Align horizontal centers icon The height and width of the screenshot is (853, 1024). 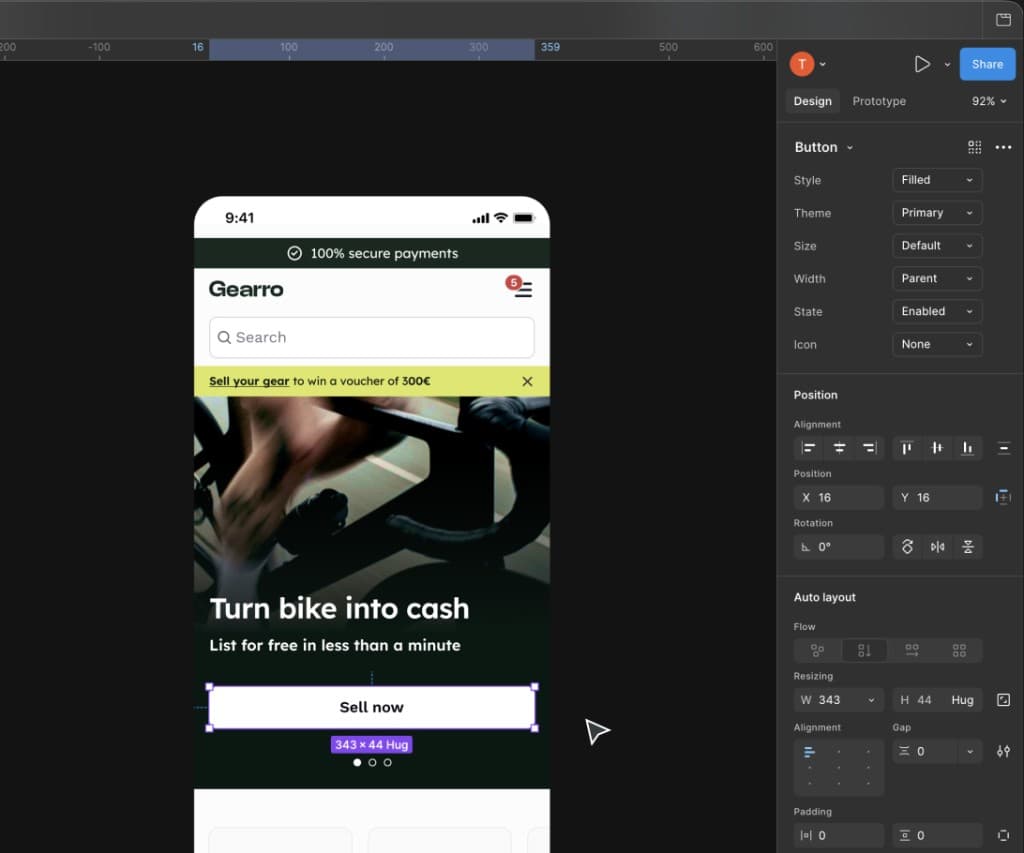pos(839,448)
